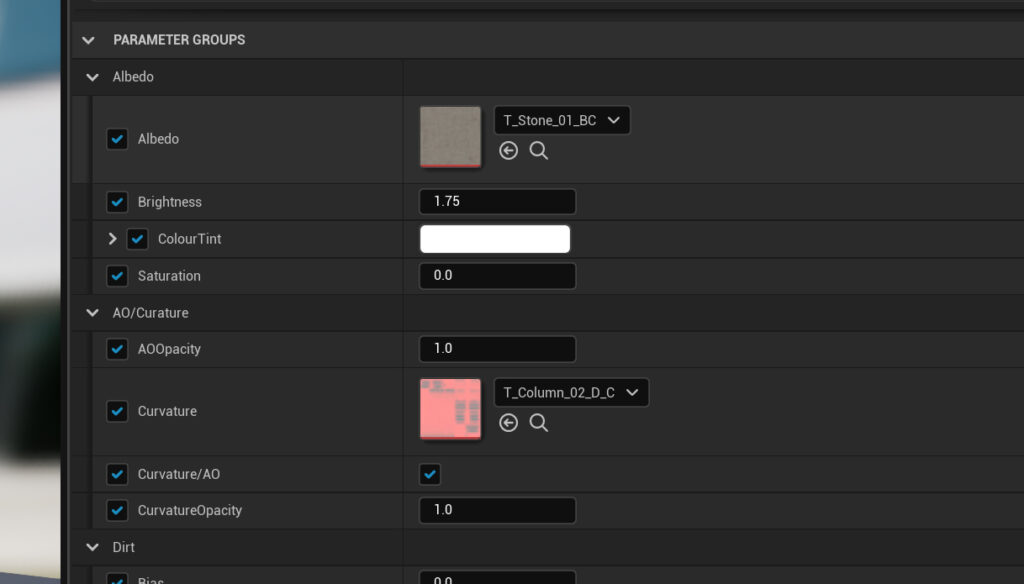Toggle the Curvature override checkbox
The height and width of the screenshot is (584, 1024).
(118, 411)
